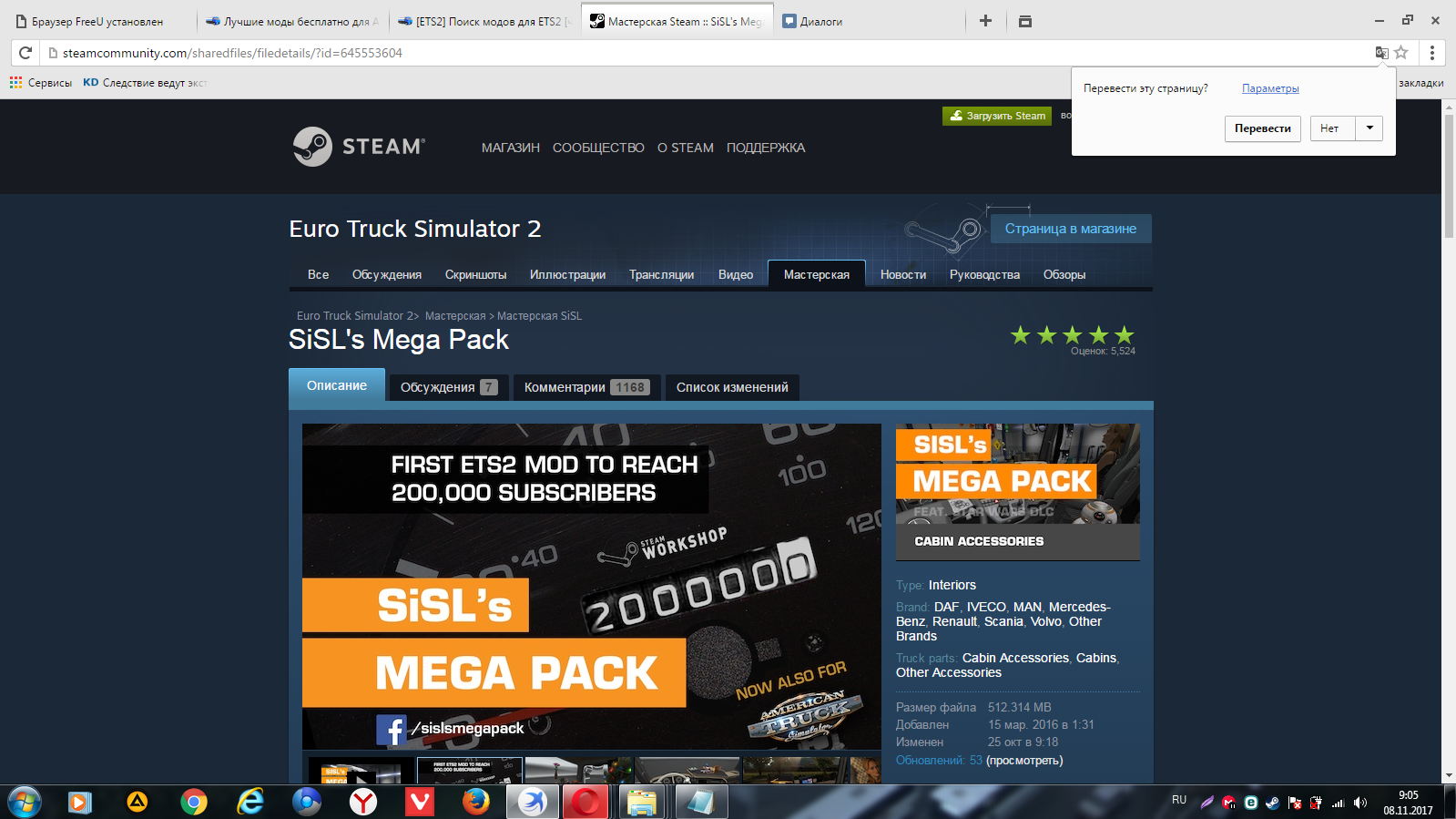Switch to ETS2 Поиск модов browser tab
Screen dimensions: 1456x819
(x=484, y=21)
